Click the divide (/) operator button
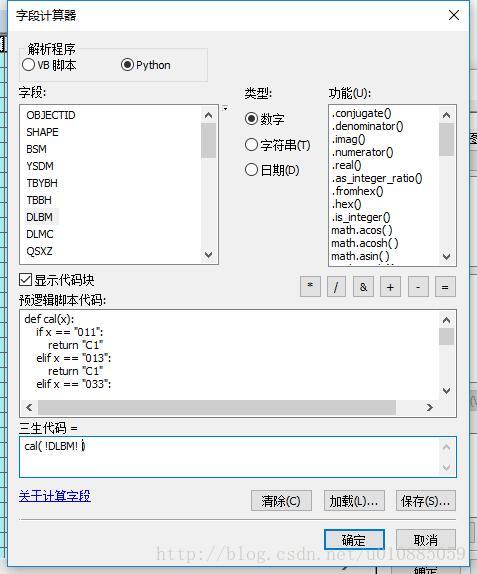477x574 pixels. (x=336, y=286)
